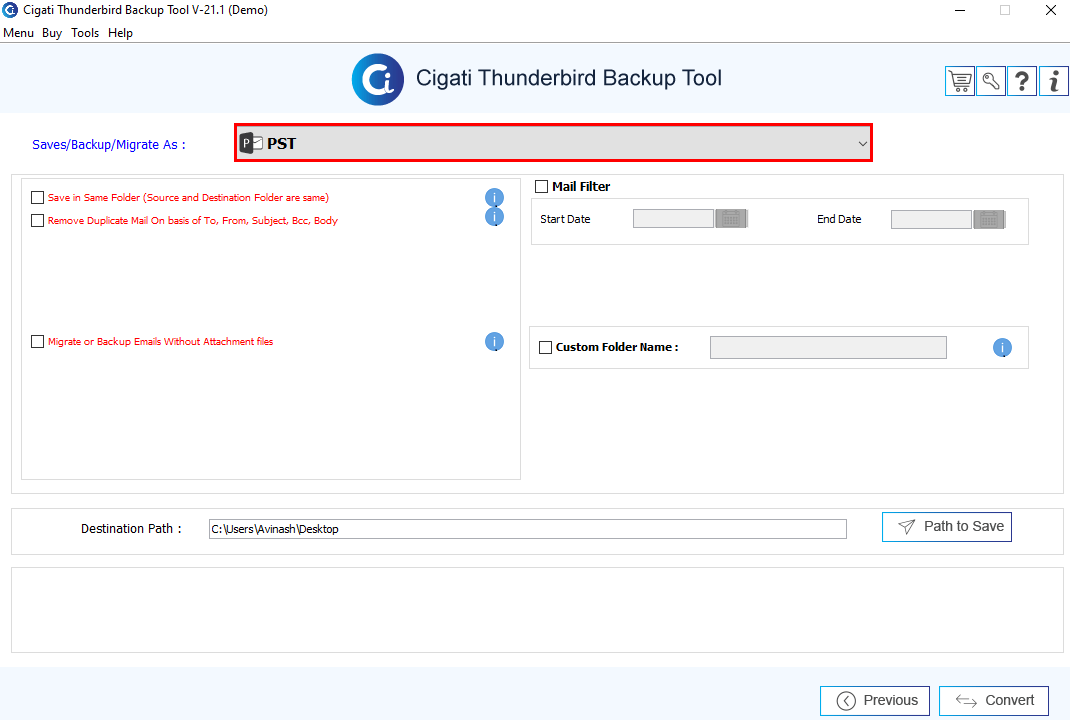
Task: Click the app icon in title bar
Action: tap(10, 10)
